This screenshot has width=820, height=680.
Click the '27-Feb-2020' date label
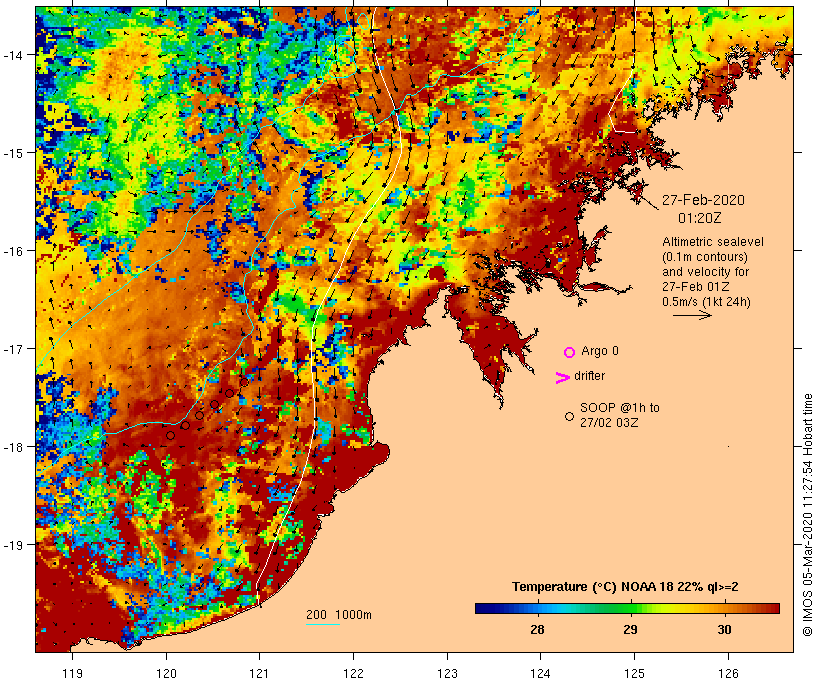click(x=703, y=200)
